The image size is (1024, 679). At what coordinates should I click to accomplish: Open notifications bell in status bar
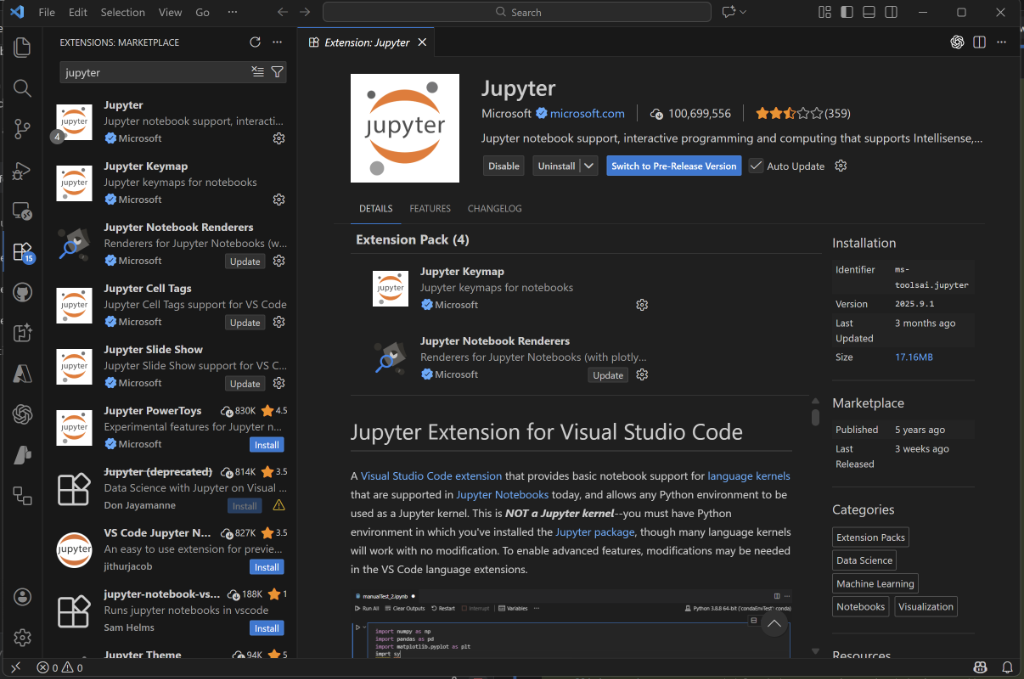[1007, 667]
